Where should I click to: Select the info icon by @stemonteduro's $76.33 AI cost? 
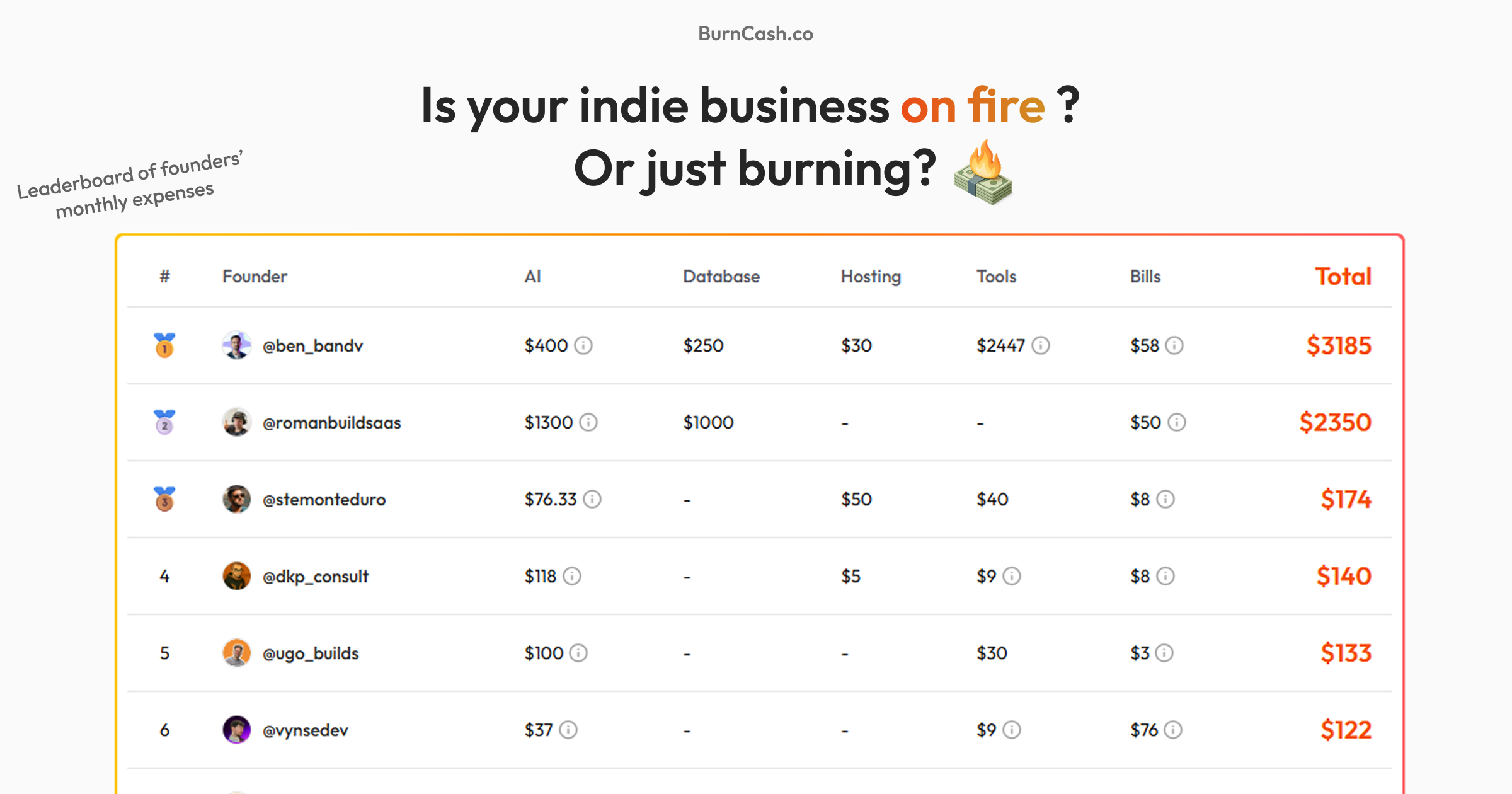592,499
